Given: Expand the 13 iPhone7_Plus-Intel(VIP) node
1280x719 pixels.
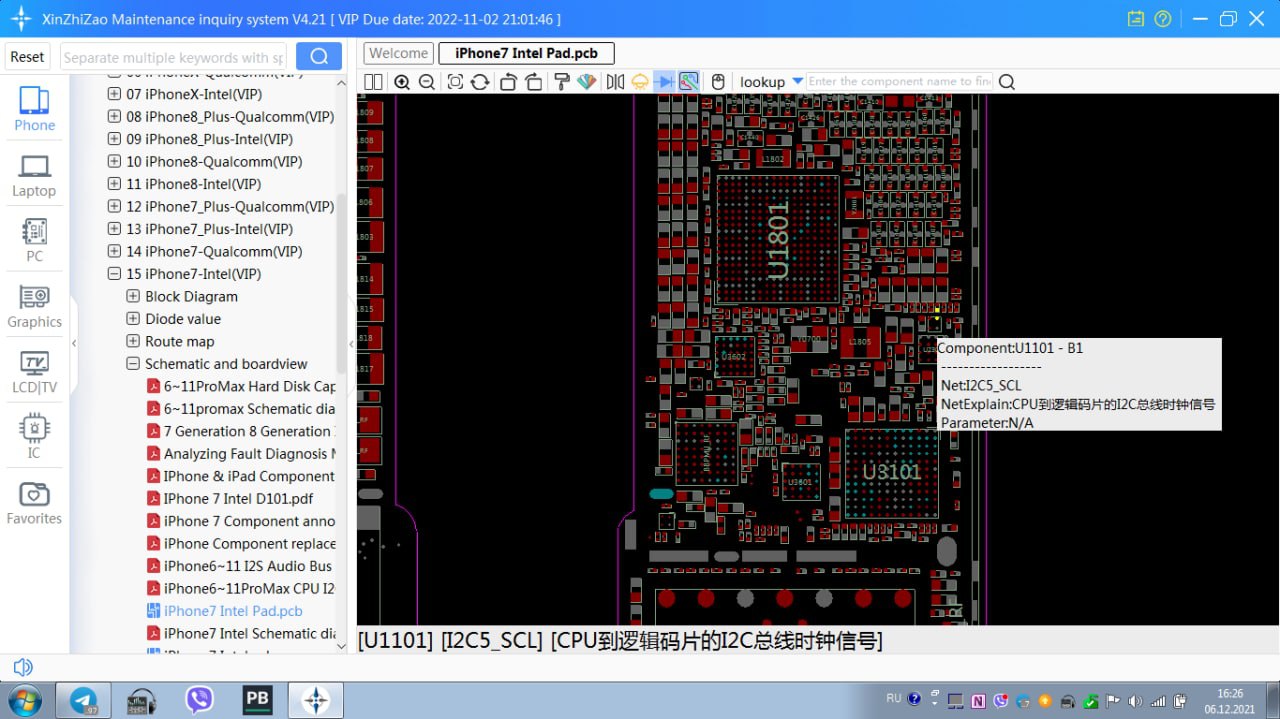Looking at the screenshot, I should click(114, 229).
